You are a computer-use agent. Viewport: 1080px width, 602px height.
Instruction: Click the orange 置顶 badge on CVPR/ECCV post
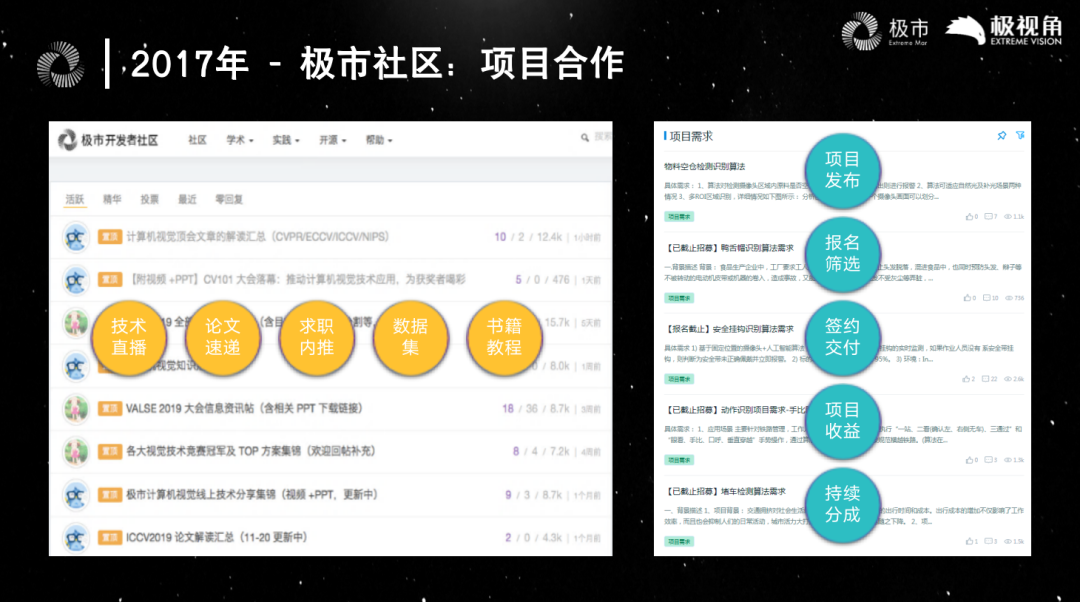pos(110,237)
